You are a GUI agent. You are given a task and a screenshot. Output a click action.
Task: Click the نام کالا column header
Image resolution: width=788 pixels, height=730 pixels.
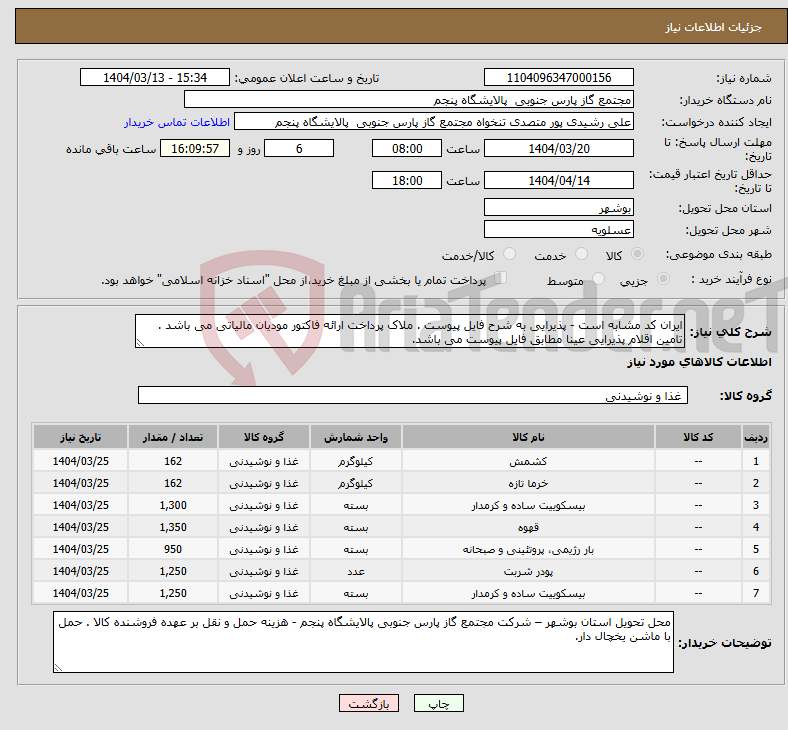(528, 437)
